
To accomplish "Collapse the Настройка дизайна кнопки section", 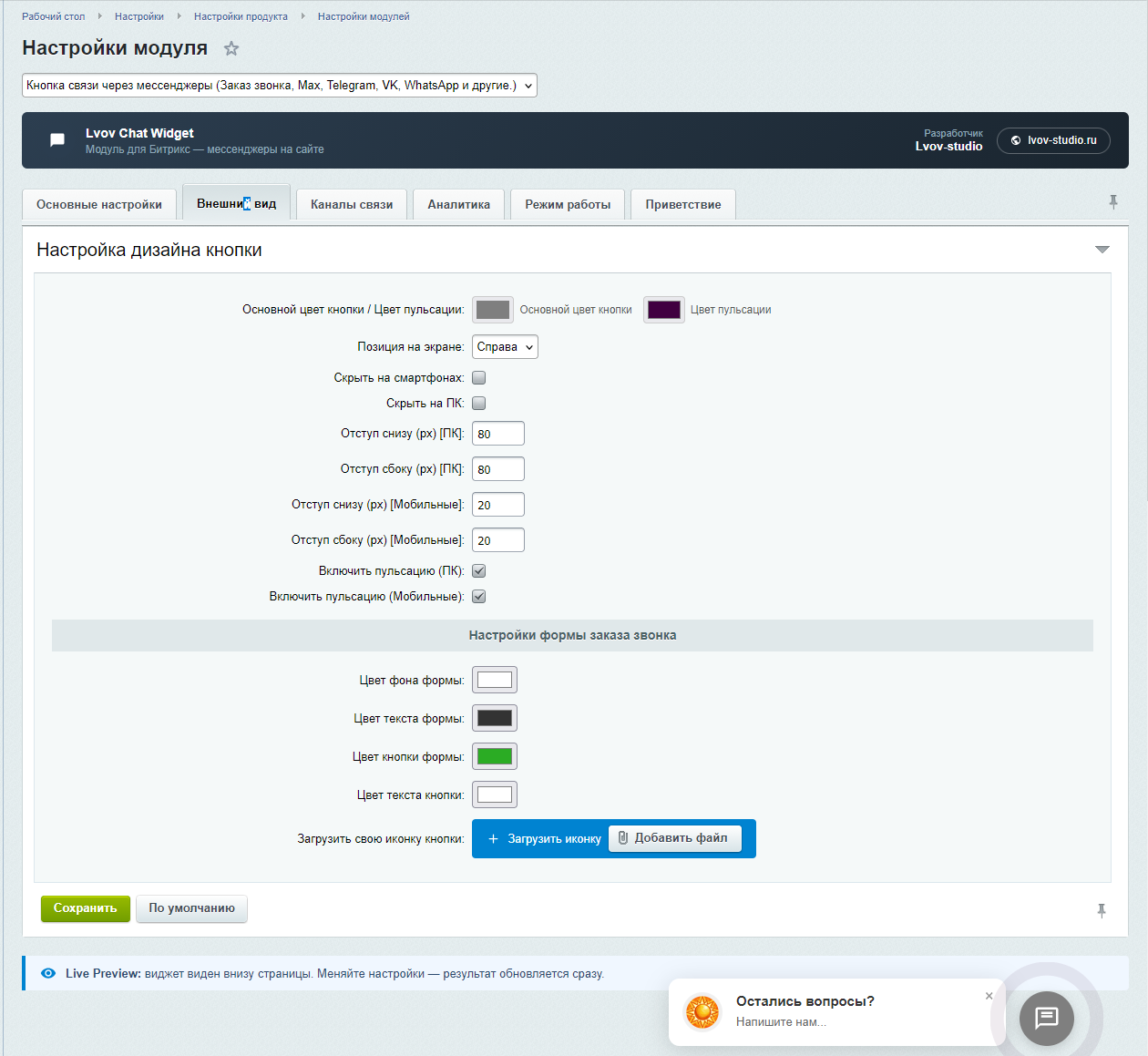I will (1102, 248).
